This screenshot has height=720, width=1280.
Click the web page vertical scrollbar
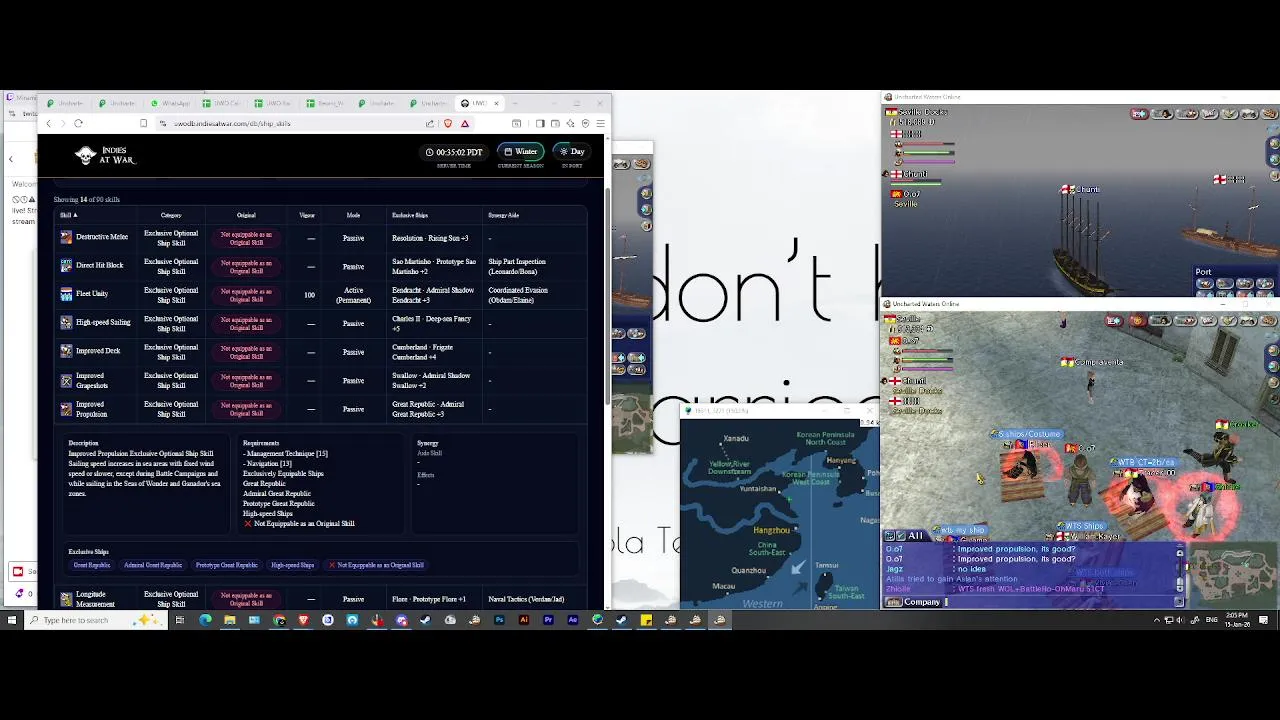click(606, 295)
